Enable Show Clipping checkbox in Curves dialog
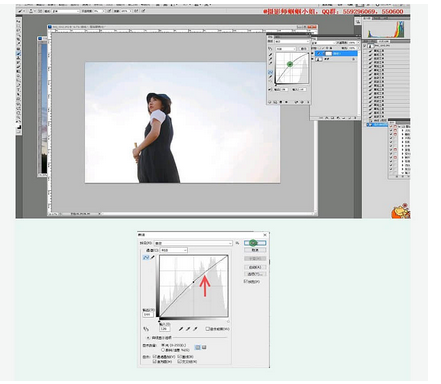This screenshot has height=384, width=441. pyautogui.click(x=207, y=329)
